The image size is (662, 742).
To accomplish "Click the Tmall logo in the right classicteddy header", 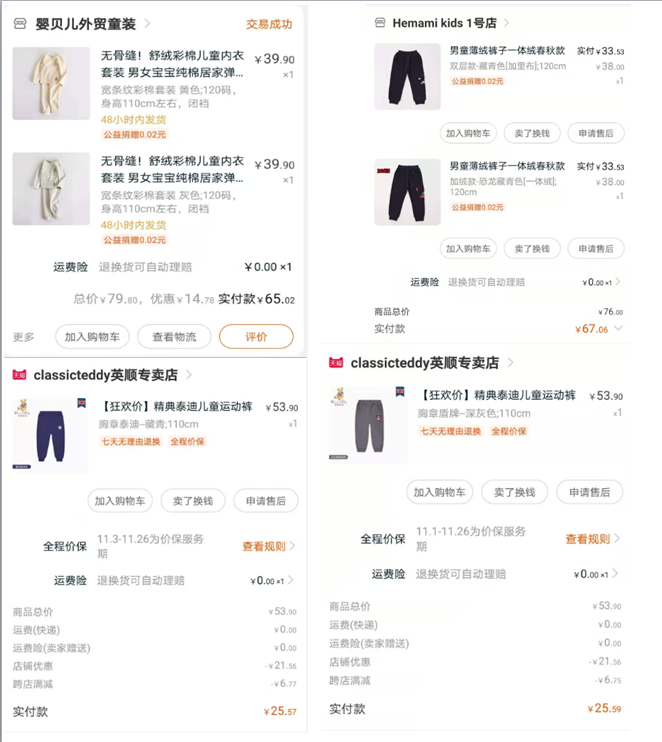I will click(x=336, y=363).
